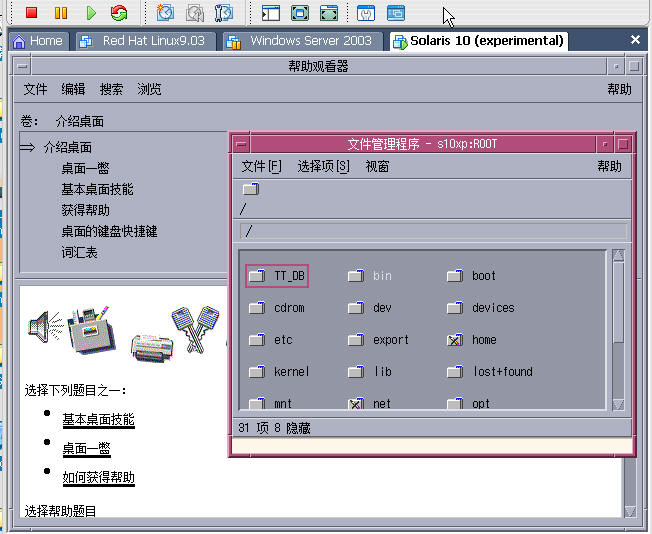Open 帮助 menu in the help viewer
The image size is (652, 534).
point(619,89)
